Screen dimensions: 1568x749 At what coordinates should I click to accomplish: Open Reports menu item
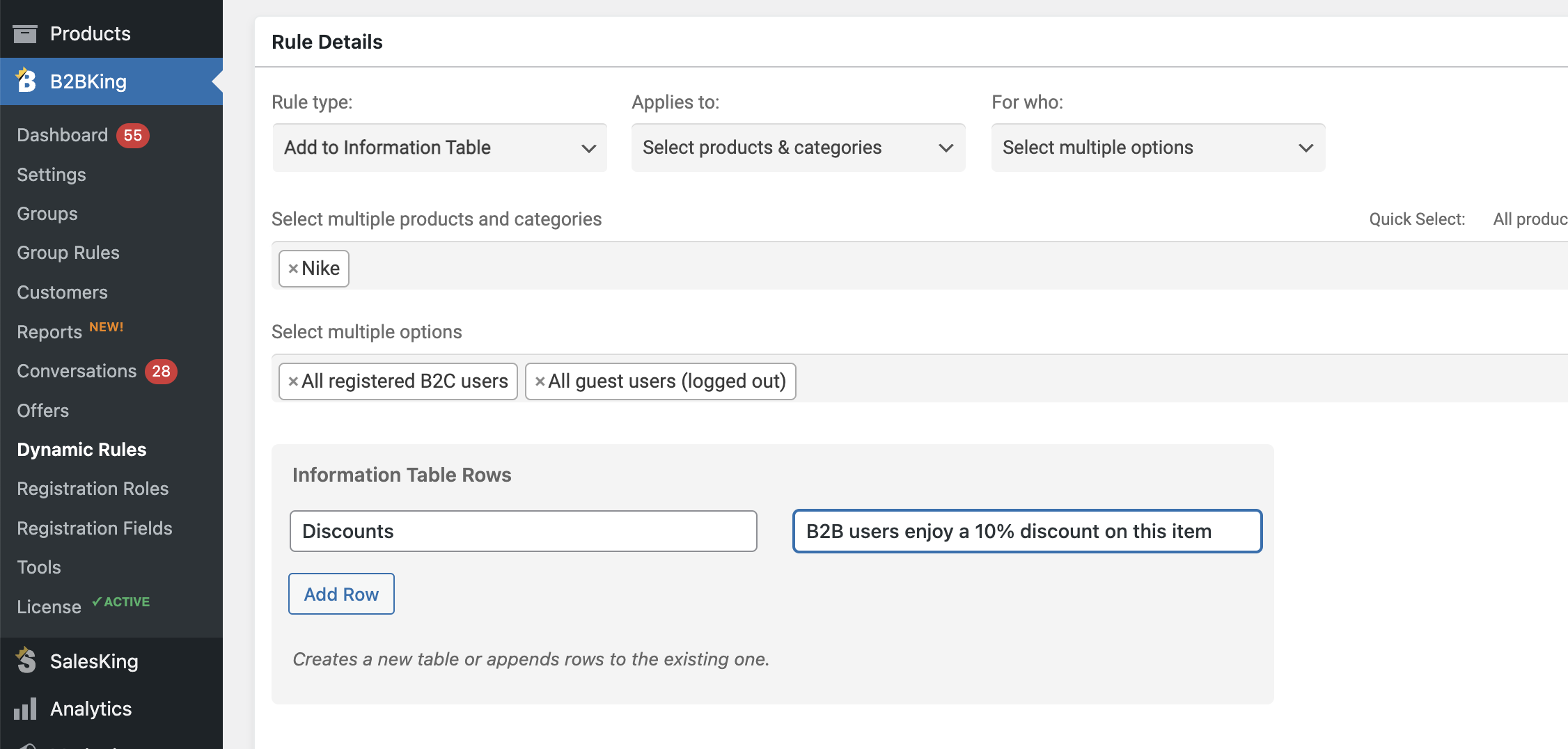pos(49,332)
